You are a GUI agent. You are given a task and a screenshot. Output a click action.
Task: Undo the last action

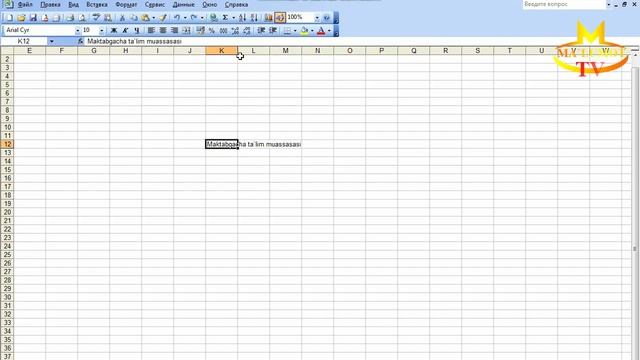coord(177,18)
